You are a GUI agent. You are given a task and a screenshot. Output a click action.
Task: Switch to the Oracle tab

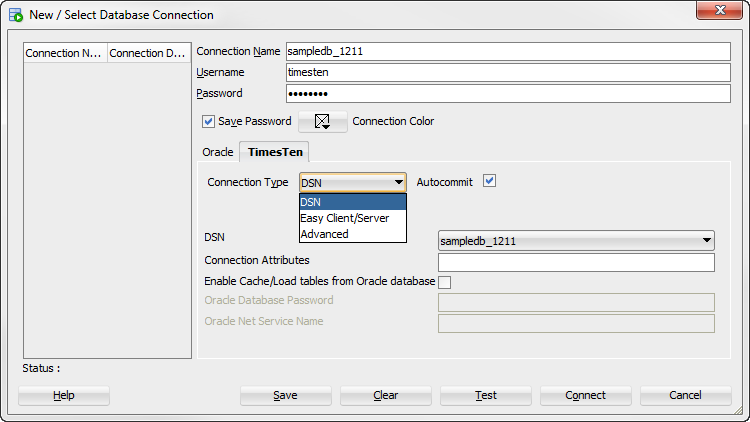[x=218, y=152]
